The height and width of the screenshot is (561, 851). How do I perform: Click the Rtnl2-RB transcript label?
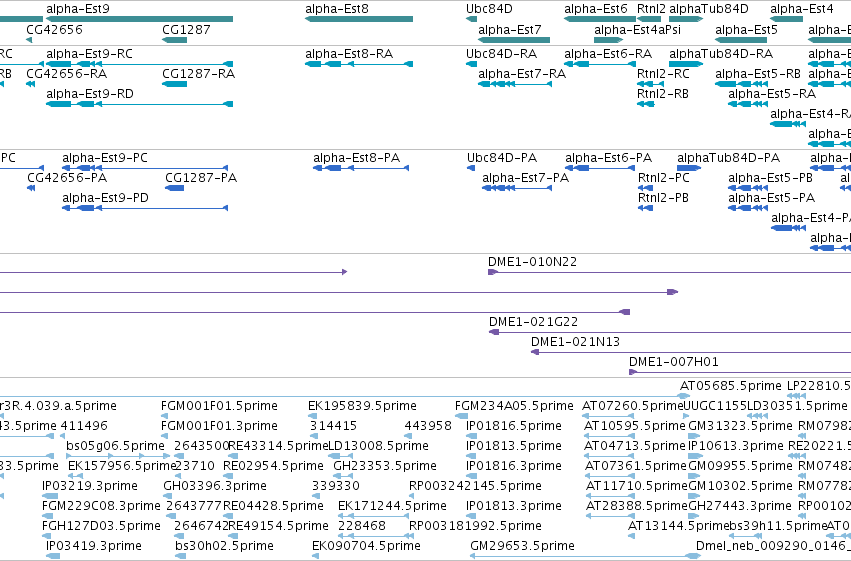click(663, 94)
